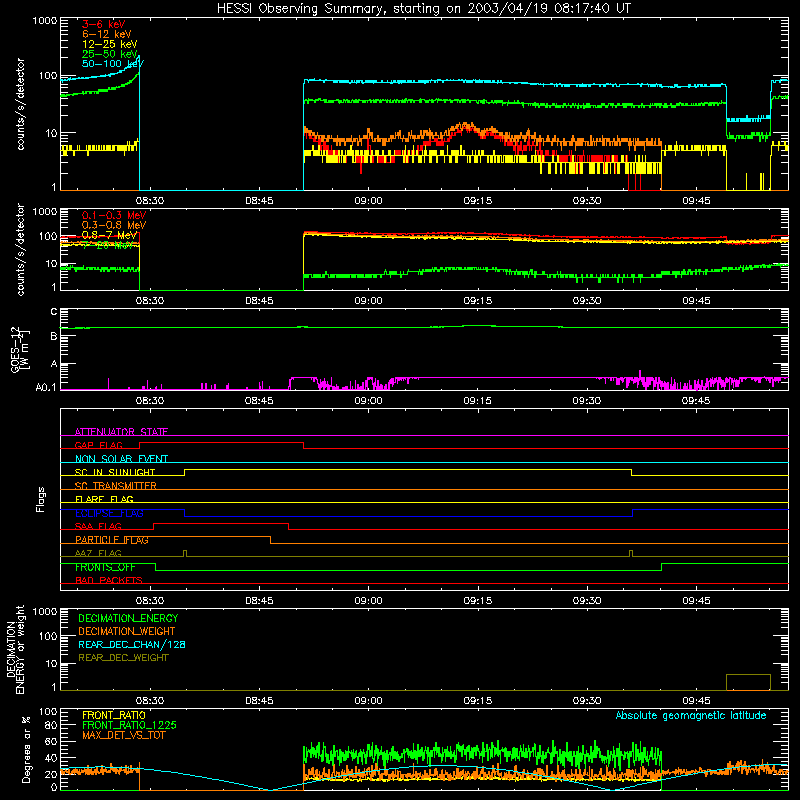Click the C class tick on GOES axis
800x800 pixels.
[54, 312]
